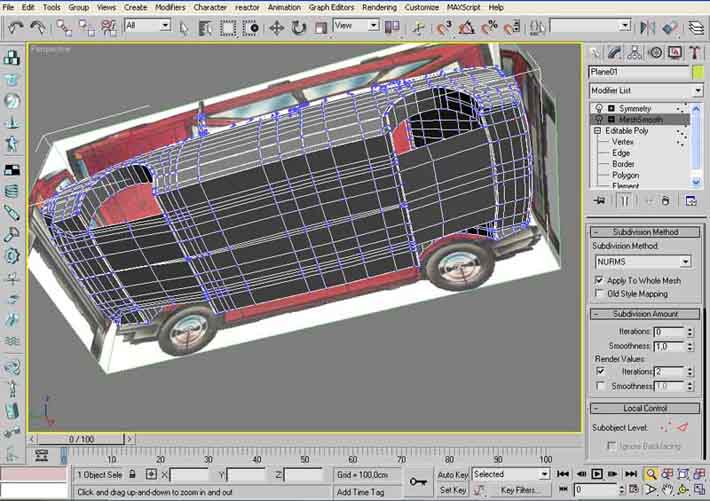Open the Modifiers menu
Screen dimensions: 710x501
point(169,7)
